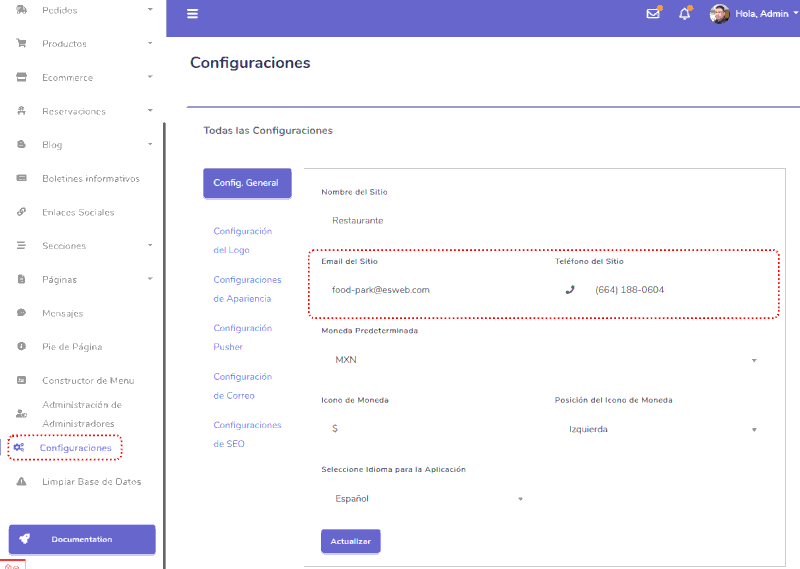Click the Configuraciones gears icon
This screenshot has width=800, height=569.
tap(19, 448)
